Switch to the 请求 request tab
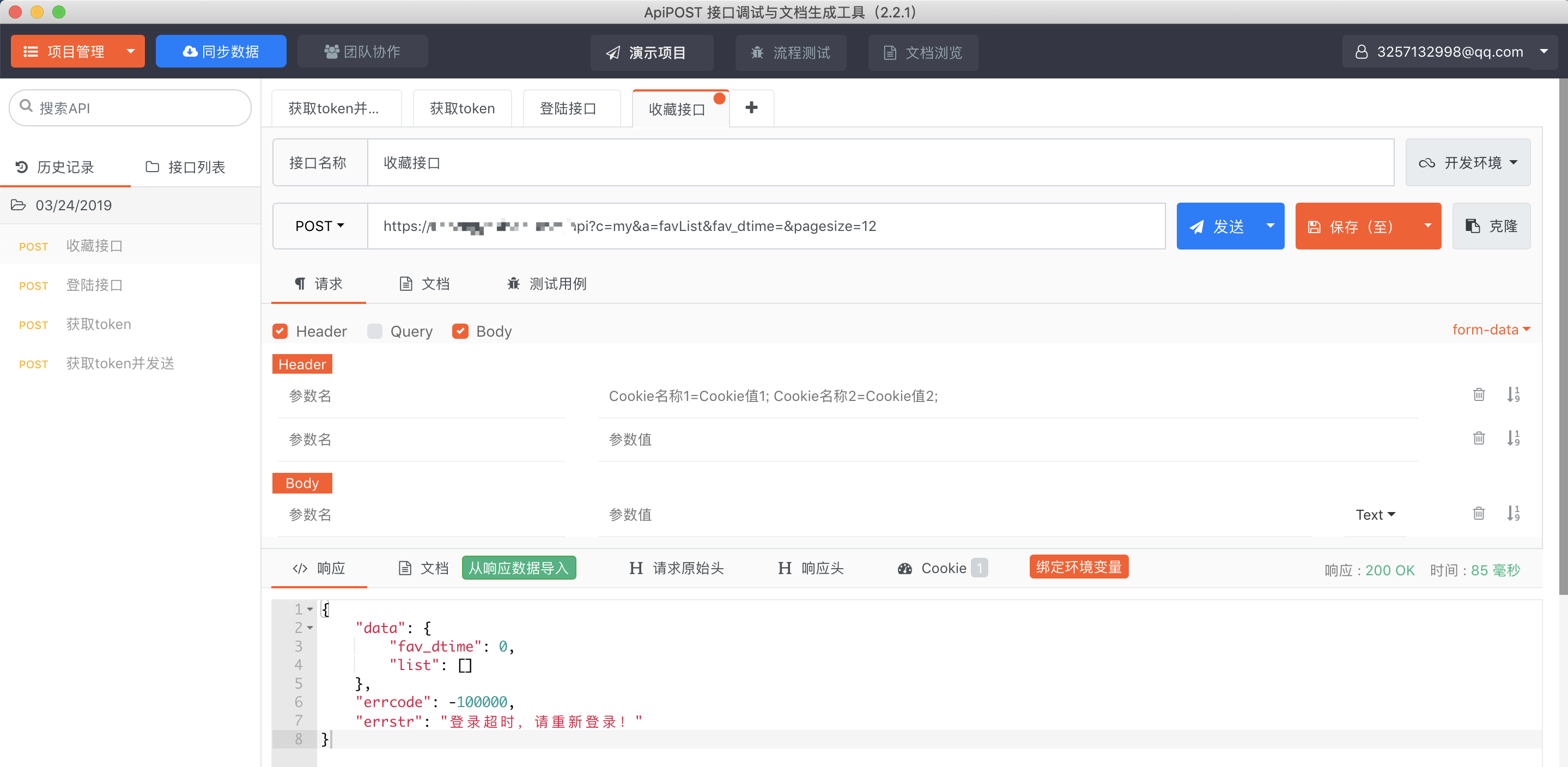 tap(318, 284)
